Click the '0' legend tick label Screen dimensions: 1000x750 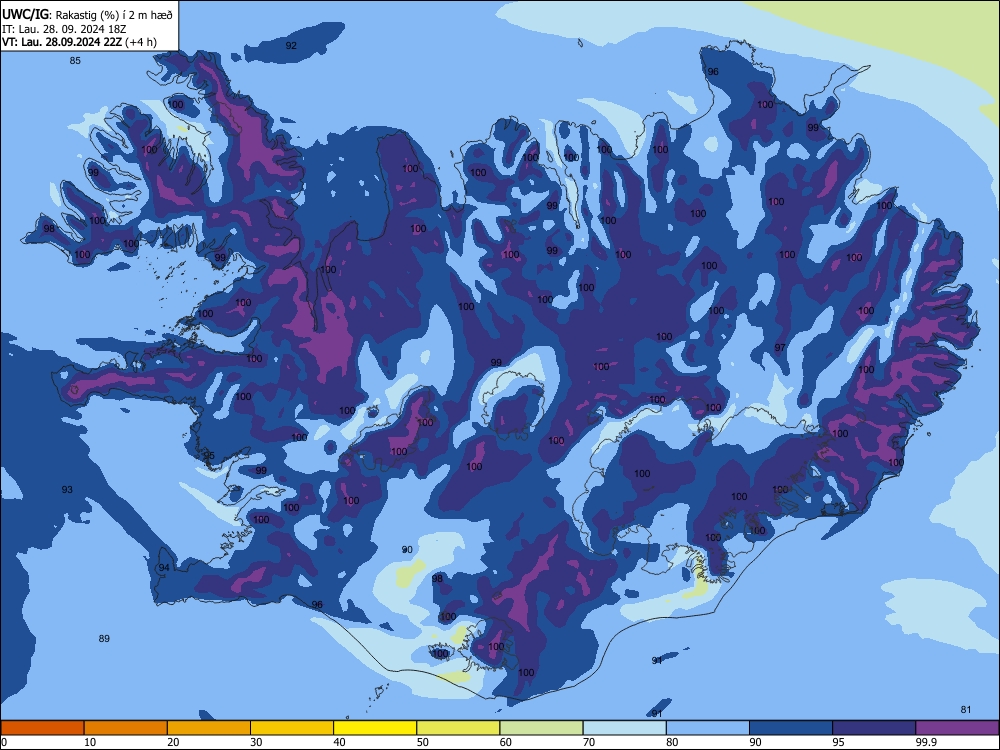[x=4, y=742]
